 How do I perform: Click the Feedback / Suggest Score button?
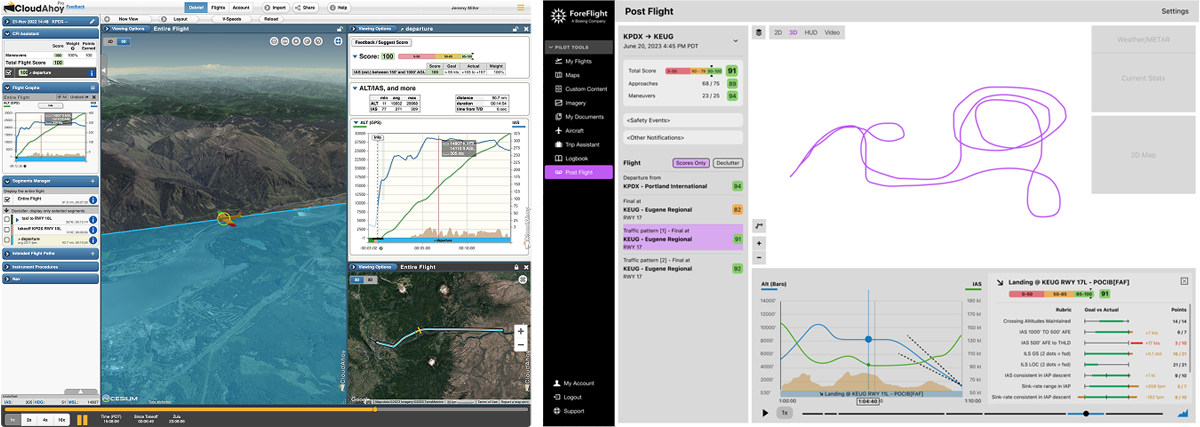coord(384,43)
